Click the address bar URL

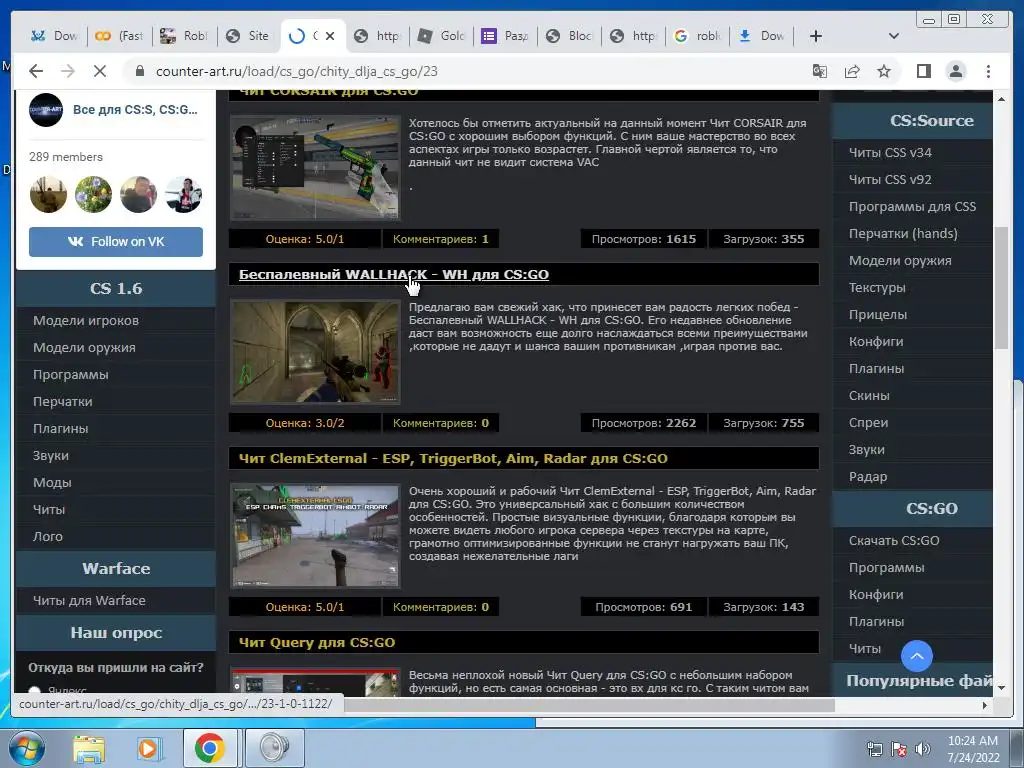(x=296, y=71)
